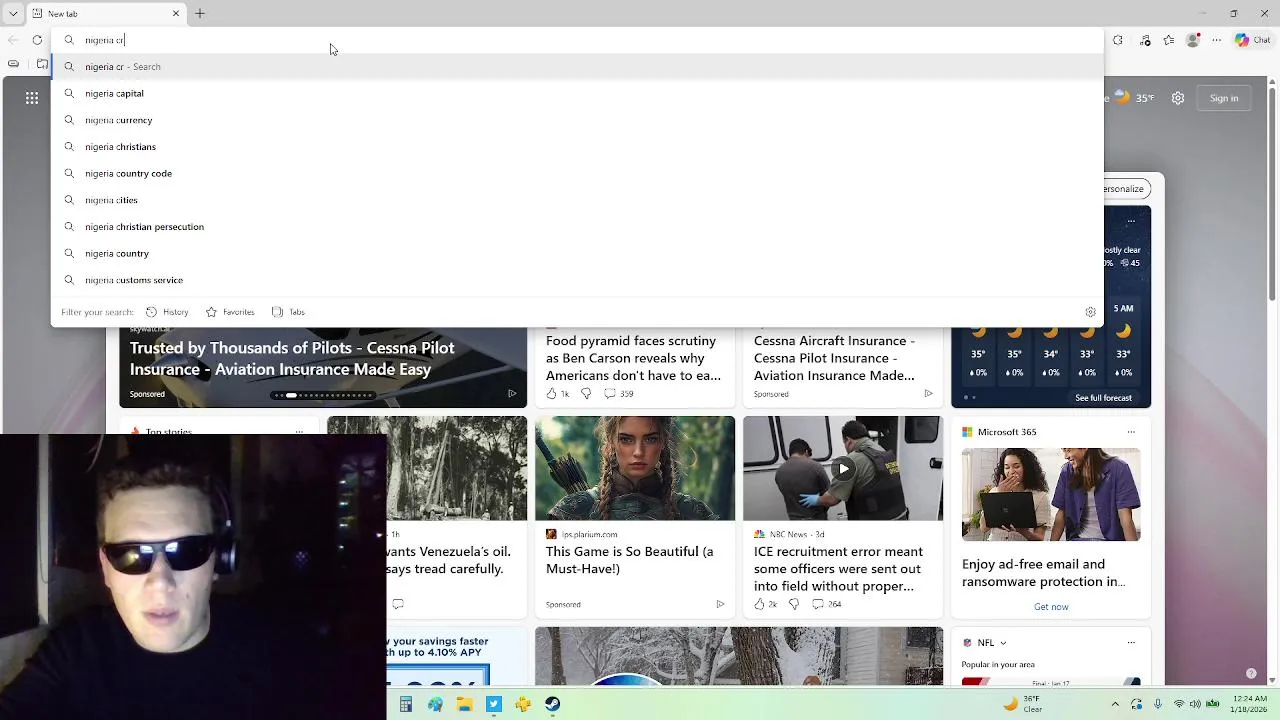
Task: Open File Explorer from the taskbar
Action: (464, 705)
